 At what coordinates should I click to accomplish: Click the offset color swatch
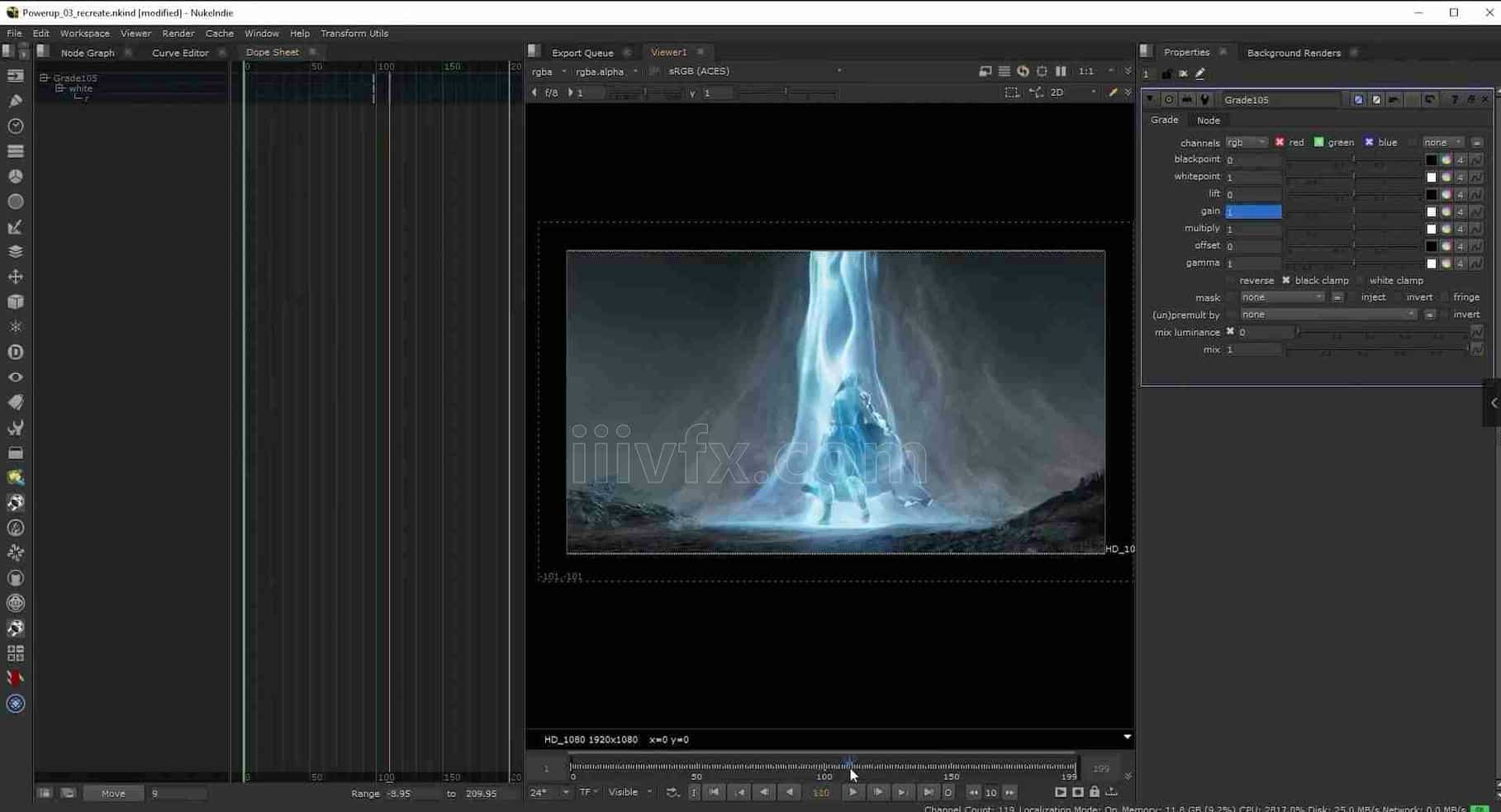pos(1431,246)
